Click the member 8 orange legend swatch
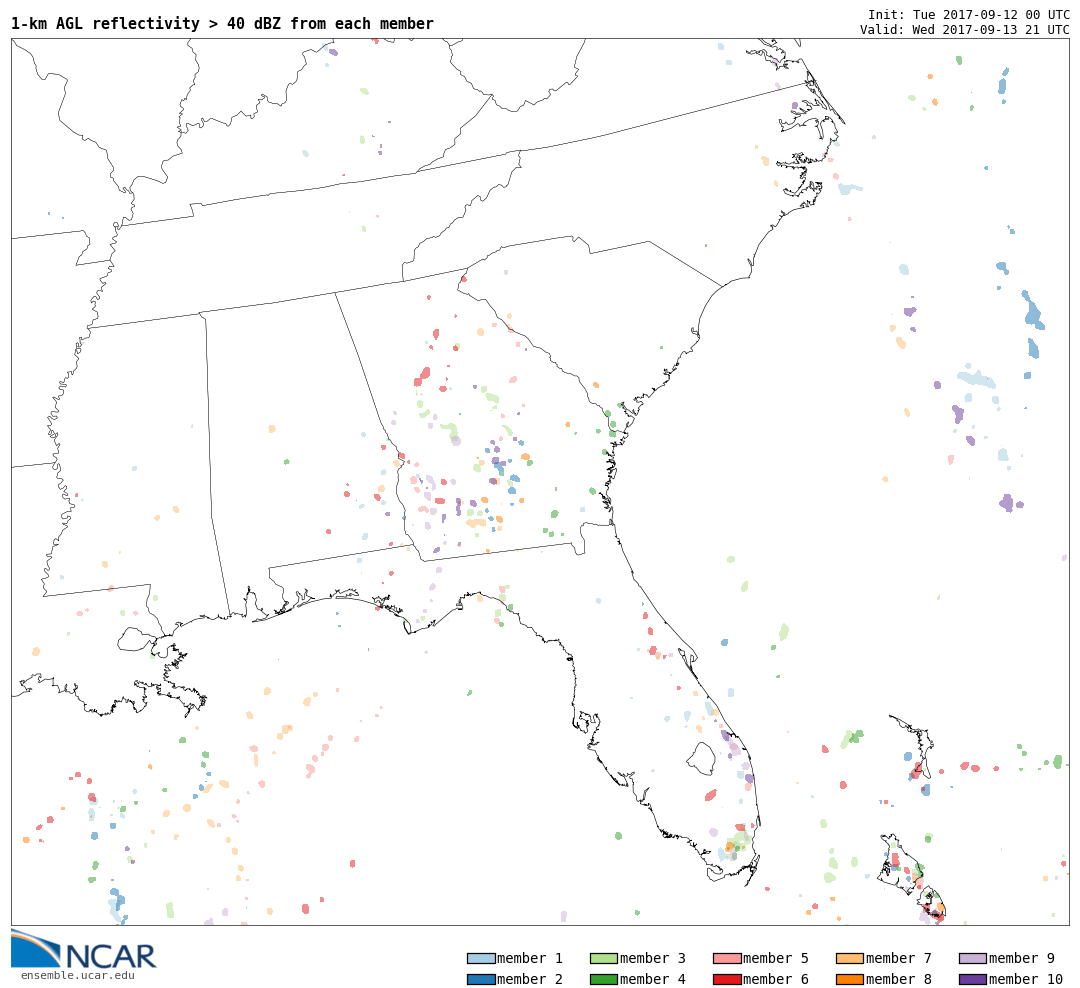This screenshot has width=1080, height=988. (x=850, y=979)
